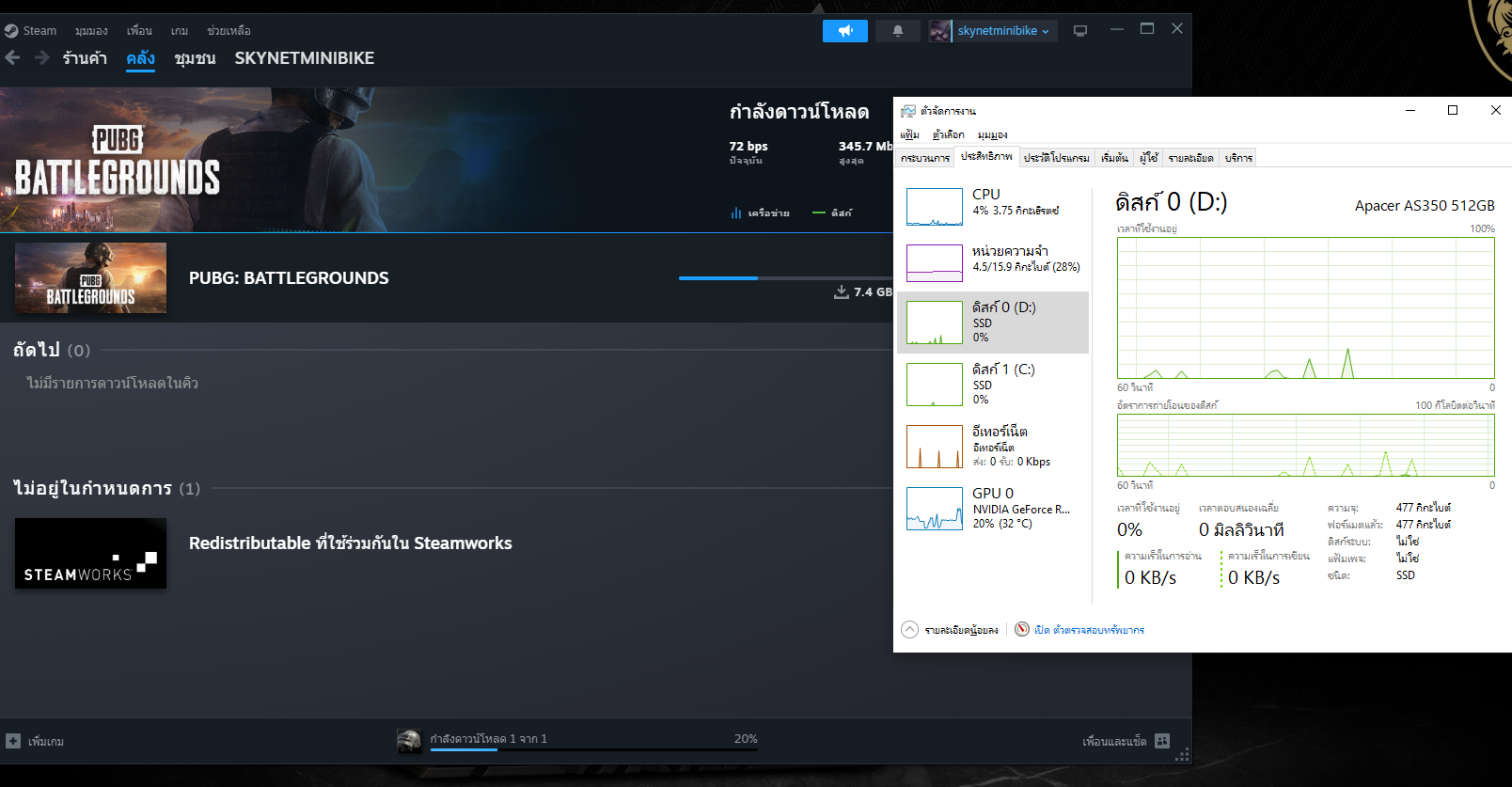This screenshot has width=1512, height=787.
Task: Open the ช่วยเหลือ menu in Steam
Action: point(228,31)
